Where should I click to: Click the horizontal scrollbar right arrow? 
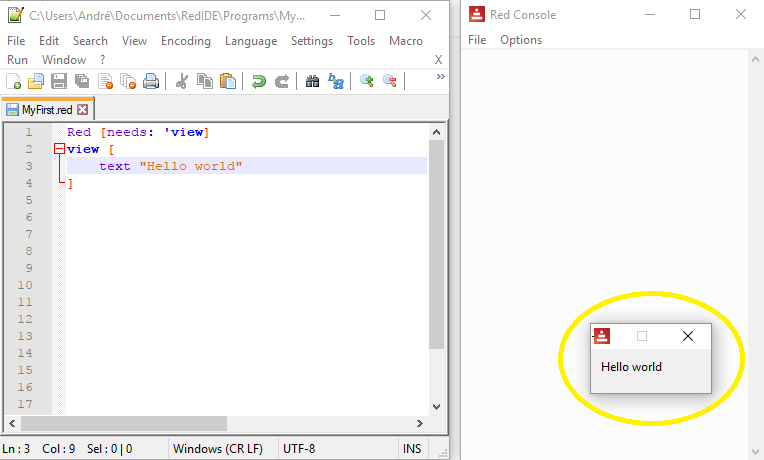pos(420,423)
